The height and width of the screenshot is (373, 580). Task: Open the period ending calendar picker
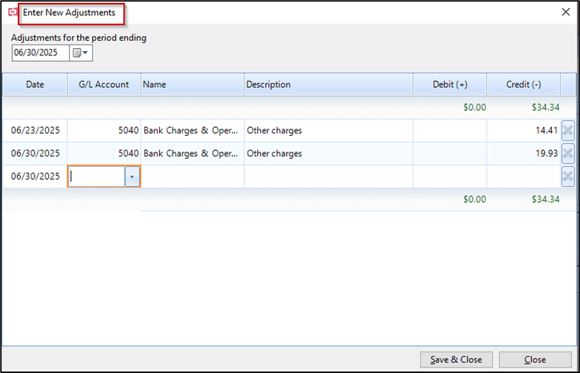81,53
